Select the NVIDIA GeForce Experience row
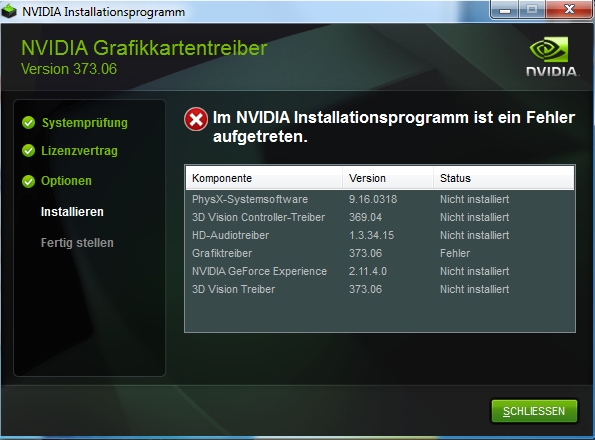Viewport: 595px width, 440px height. pyautogui.click(x=380, y=271)
